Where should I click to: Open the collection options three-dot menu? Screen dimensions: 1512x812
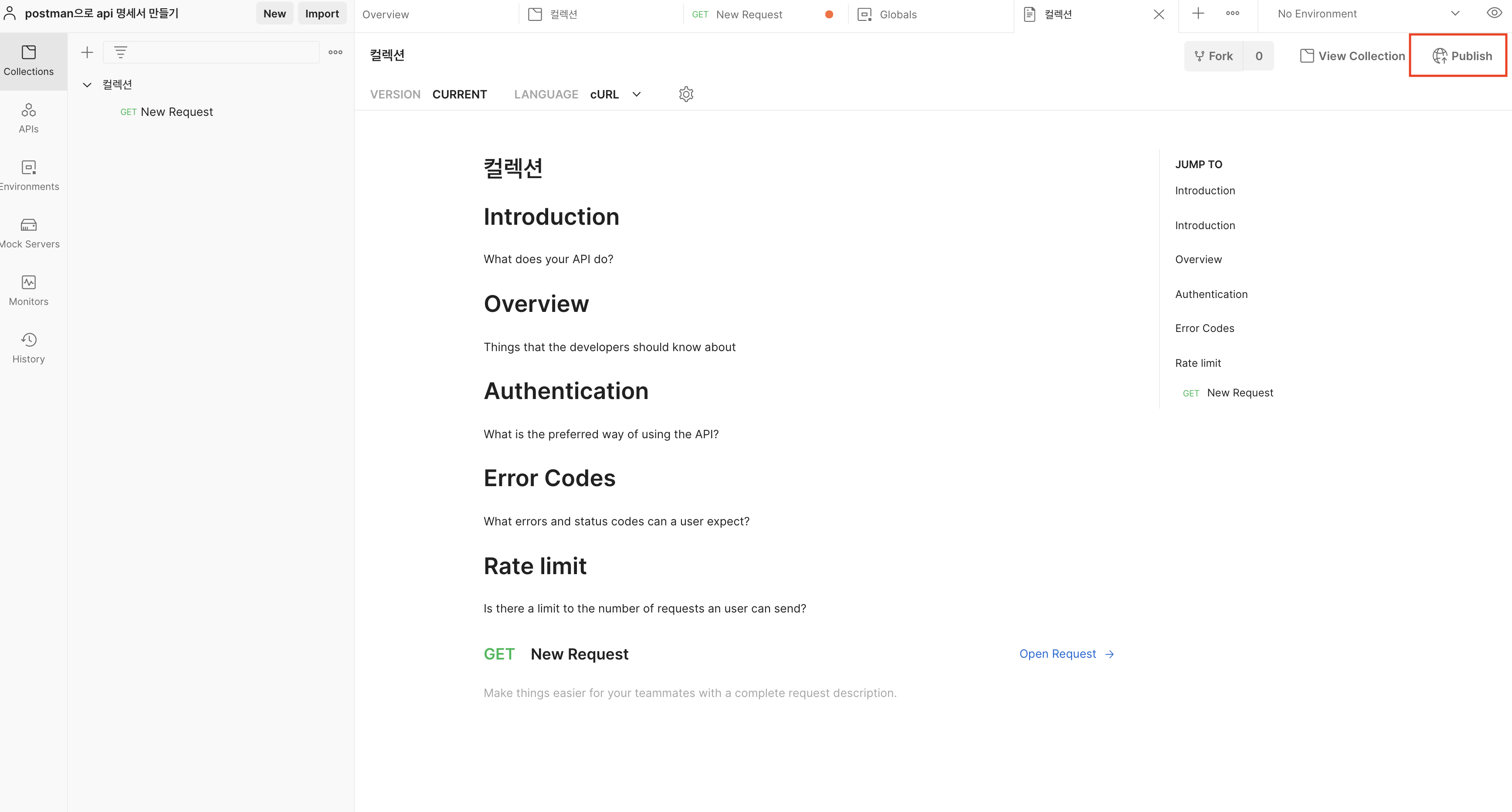click(335, 52)
